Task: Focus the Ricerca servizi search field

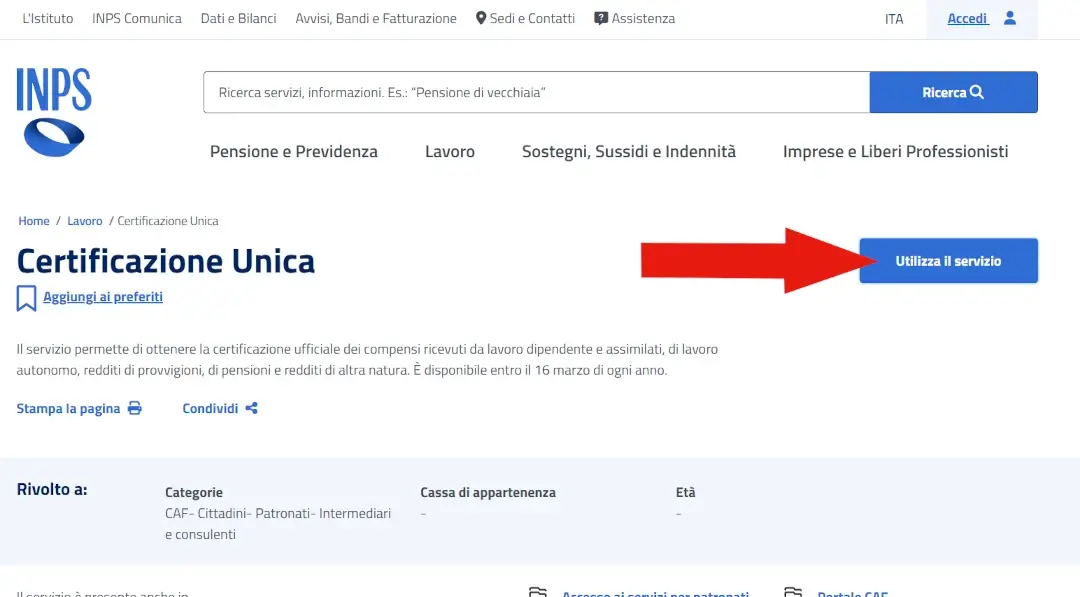Action: [x=537, y=92]
